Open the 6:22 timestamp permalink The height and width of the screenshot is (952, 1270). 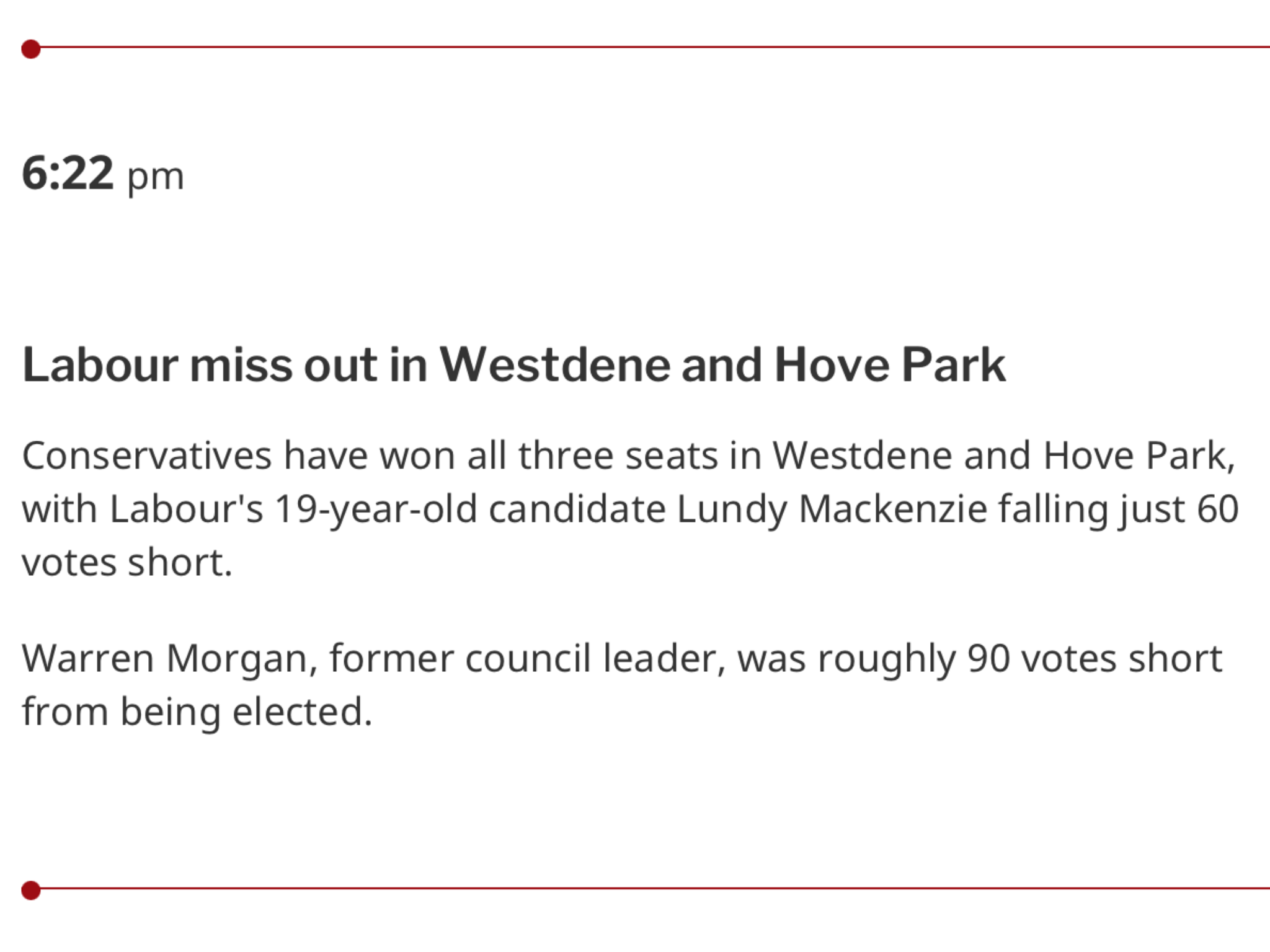tap(68, 173)
